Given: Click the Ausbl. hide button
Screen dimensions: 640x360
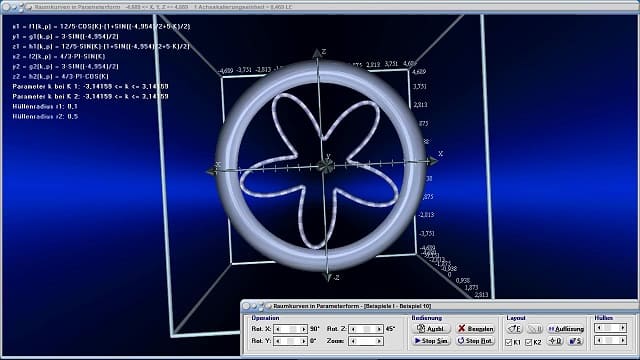Looking at the screenshot, I should point(432,329).
